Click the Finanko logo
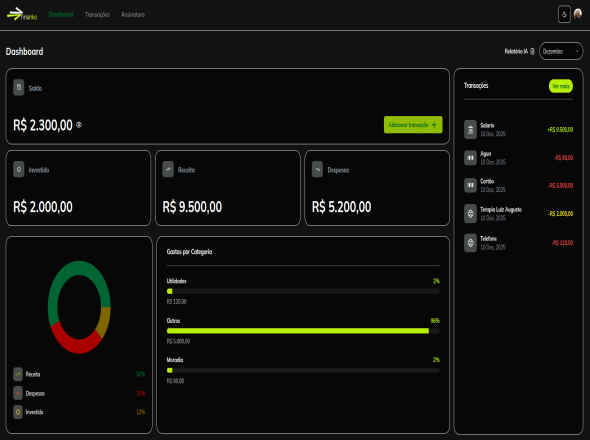The image size is (590, 440). pos(22,14)
